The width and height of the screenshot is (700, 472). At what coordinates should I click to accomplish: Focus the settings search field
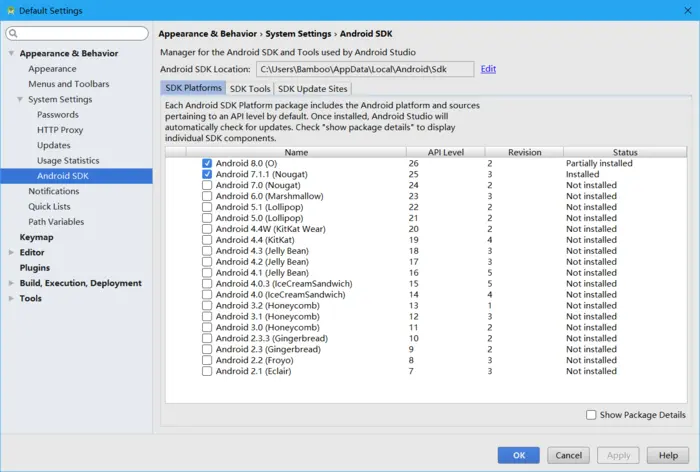click(x=77, y=33)
